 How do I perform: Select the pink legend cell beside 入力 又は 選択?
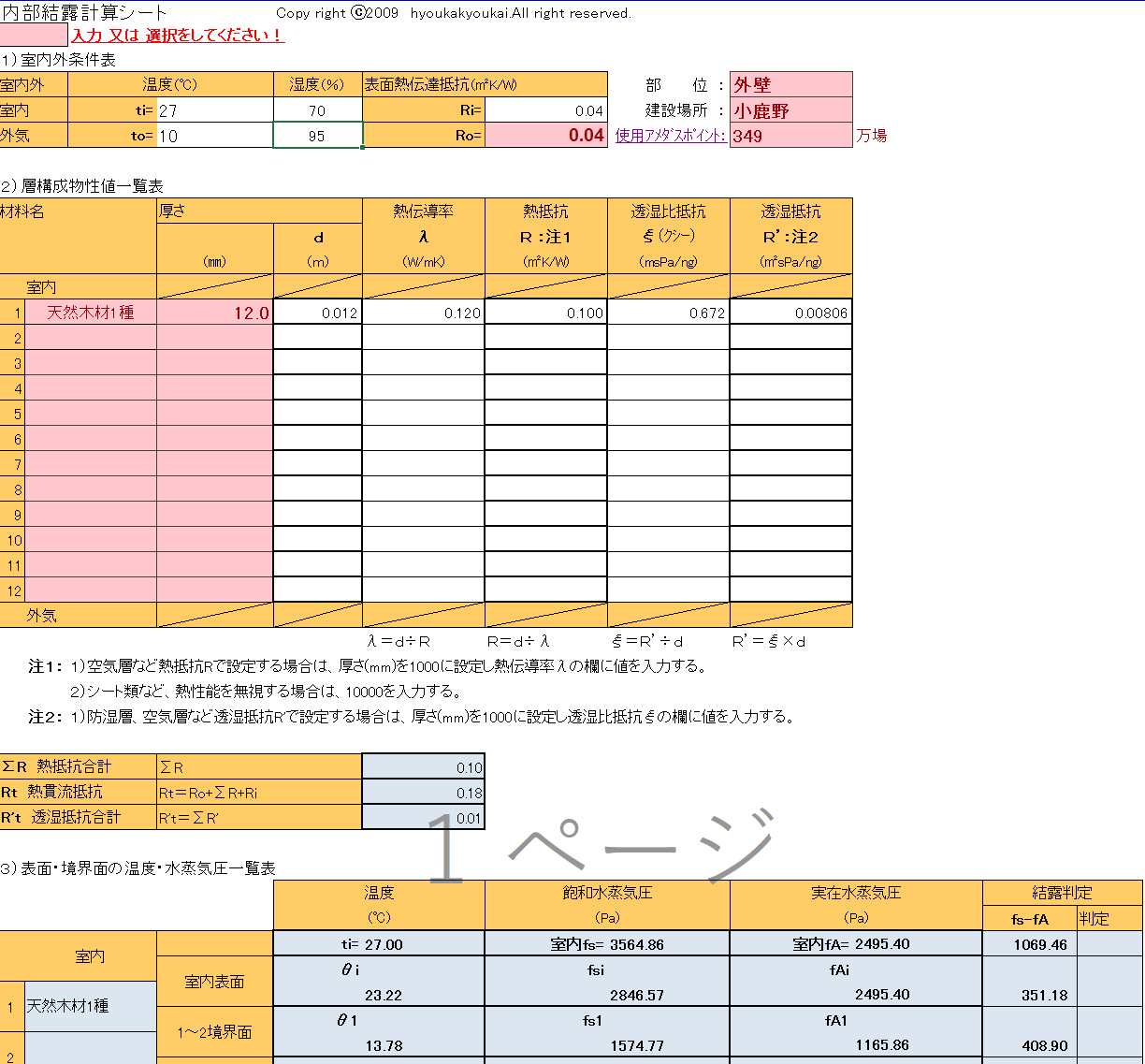34,36
